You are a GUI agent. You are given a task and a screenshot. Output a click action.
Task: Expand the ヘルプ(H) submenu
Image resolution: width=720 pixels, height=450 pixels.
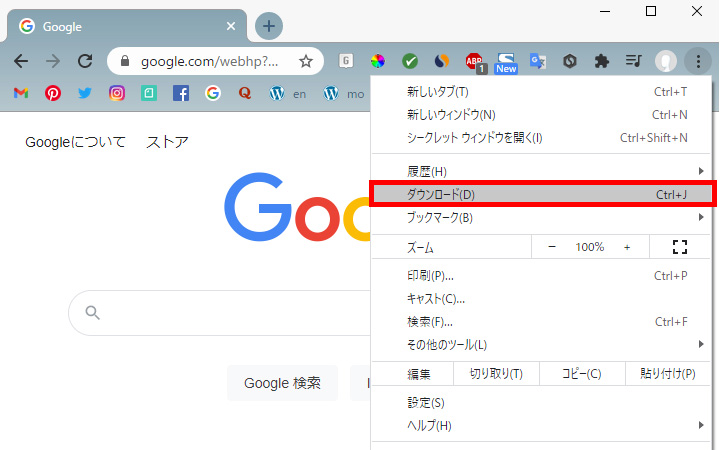(541, 426)
